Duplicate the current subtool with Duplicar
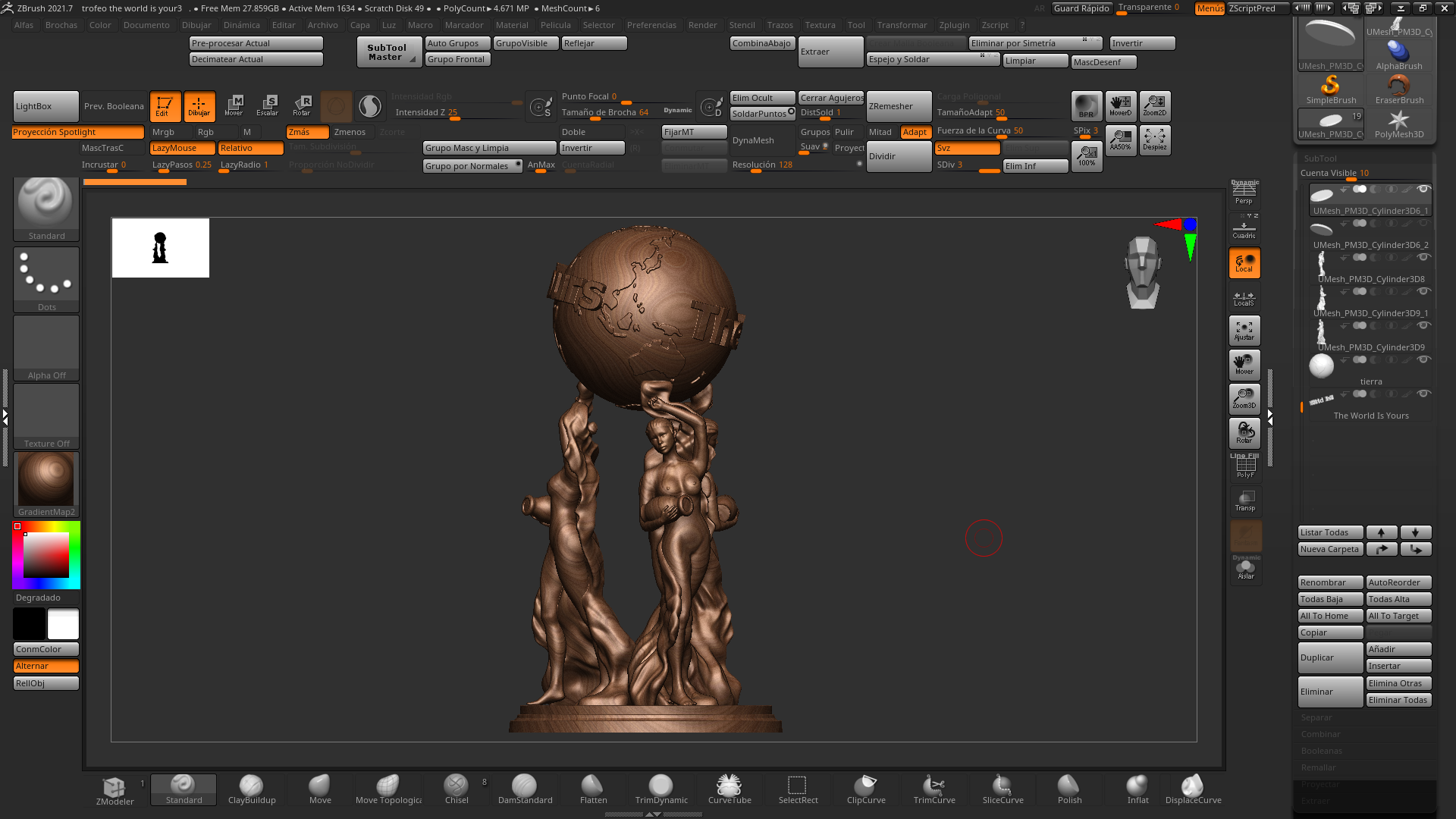 (1329, 657)
